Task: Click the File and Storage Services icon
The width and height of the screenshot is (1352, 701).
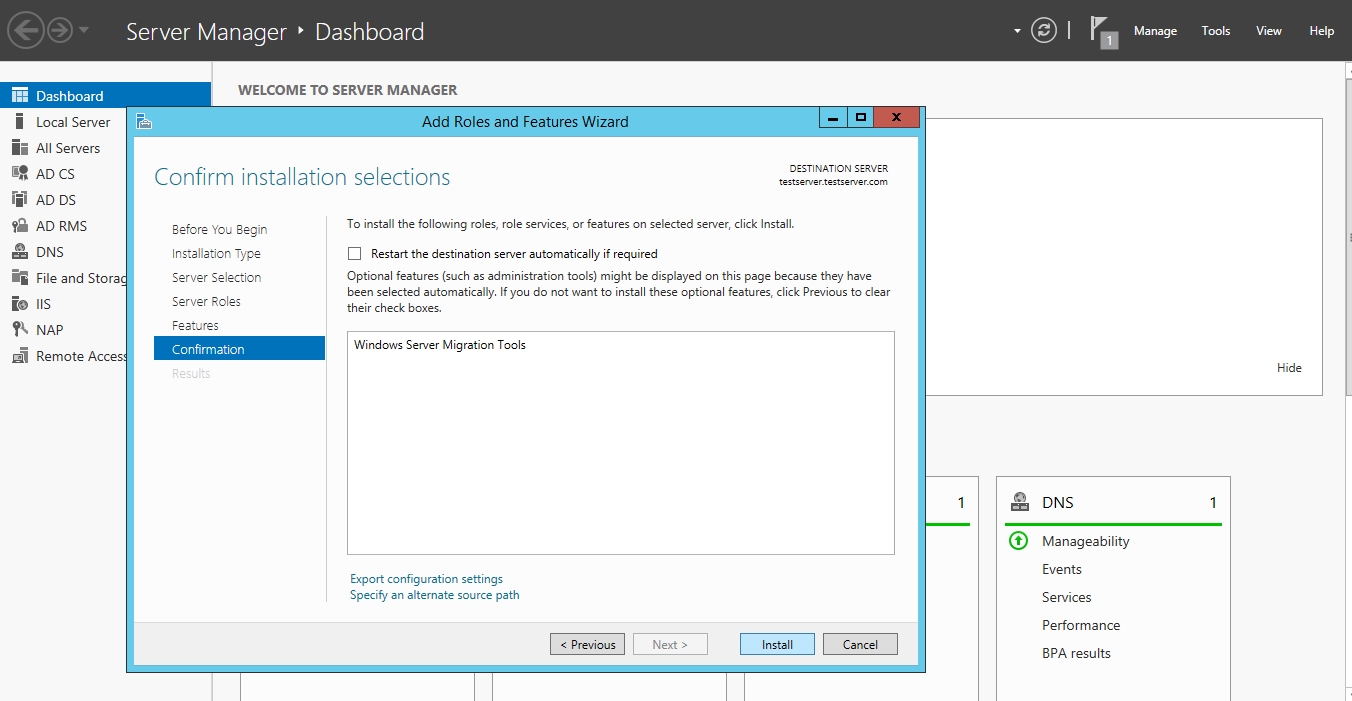Action: pyautogui.click(x=20, y=278)
